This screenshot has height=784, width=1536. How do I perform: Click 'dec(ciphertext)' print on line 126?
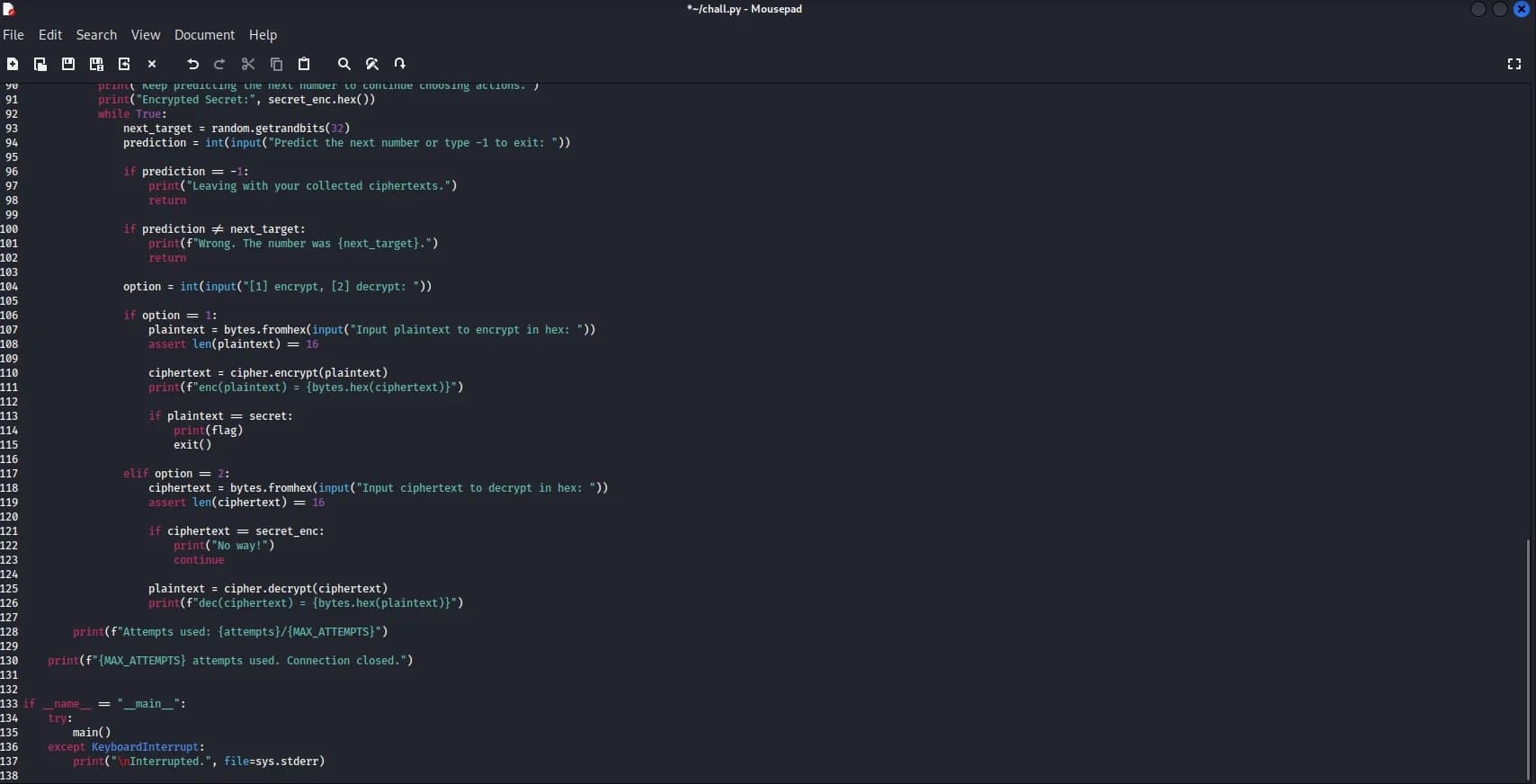306,603
